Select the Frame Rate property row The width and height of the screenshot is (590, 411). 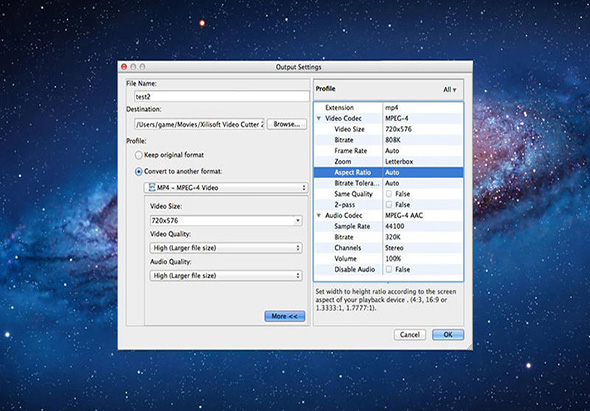tap(388, 151)
